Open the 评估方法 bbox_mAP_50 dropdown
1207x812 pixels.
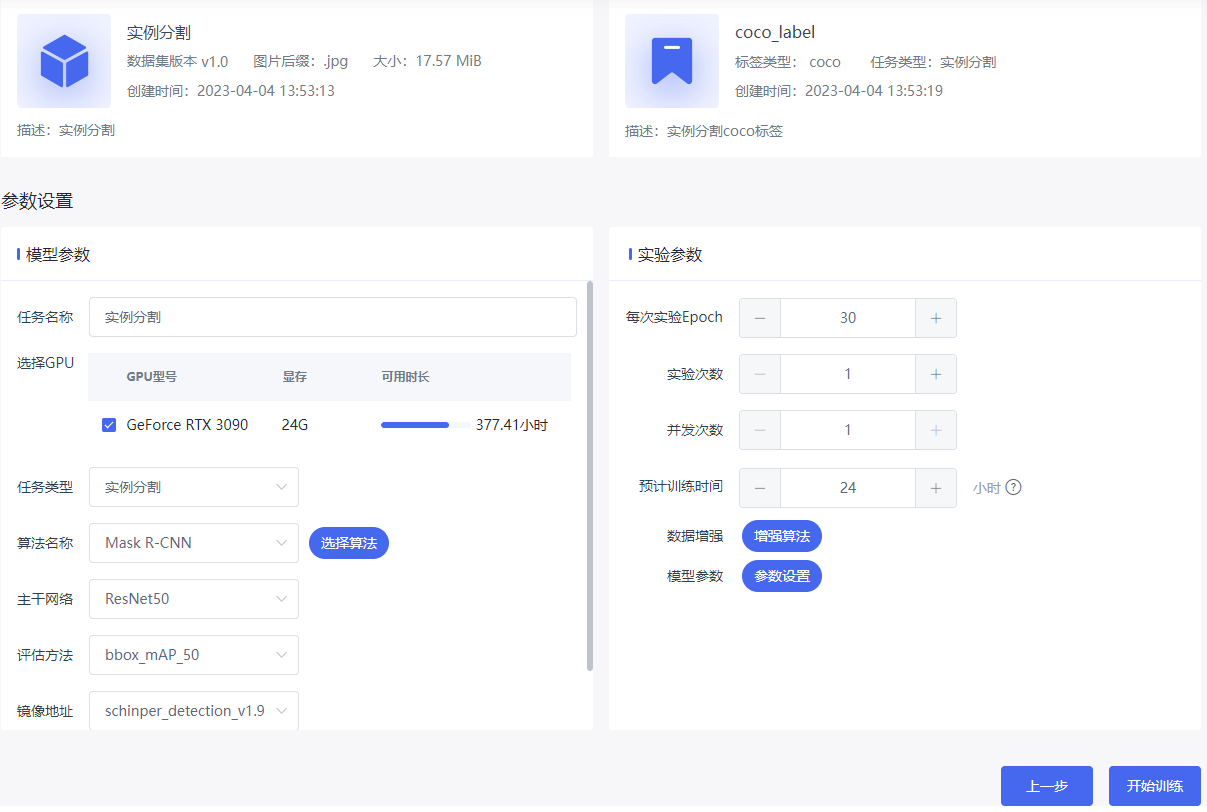point(194,655)
